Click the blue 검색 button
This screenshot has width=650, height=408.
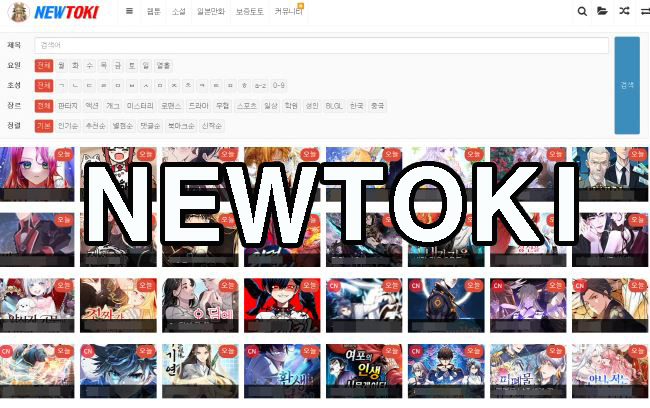pos(627,85)
